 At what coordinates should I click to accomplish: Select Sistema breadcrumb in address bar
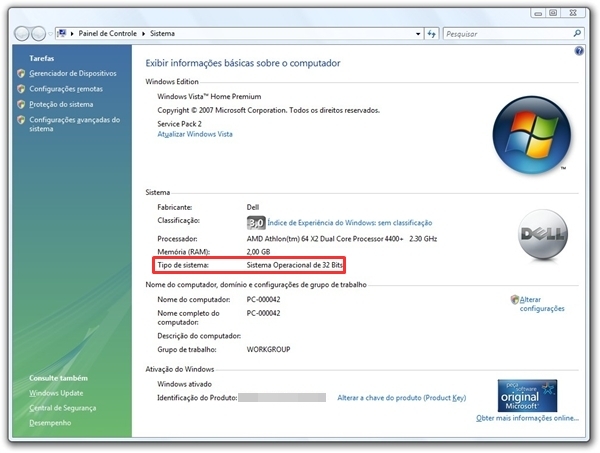pyautogui.click(x=162, y=34)
